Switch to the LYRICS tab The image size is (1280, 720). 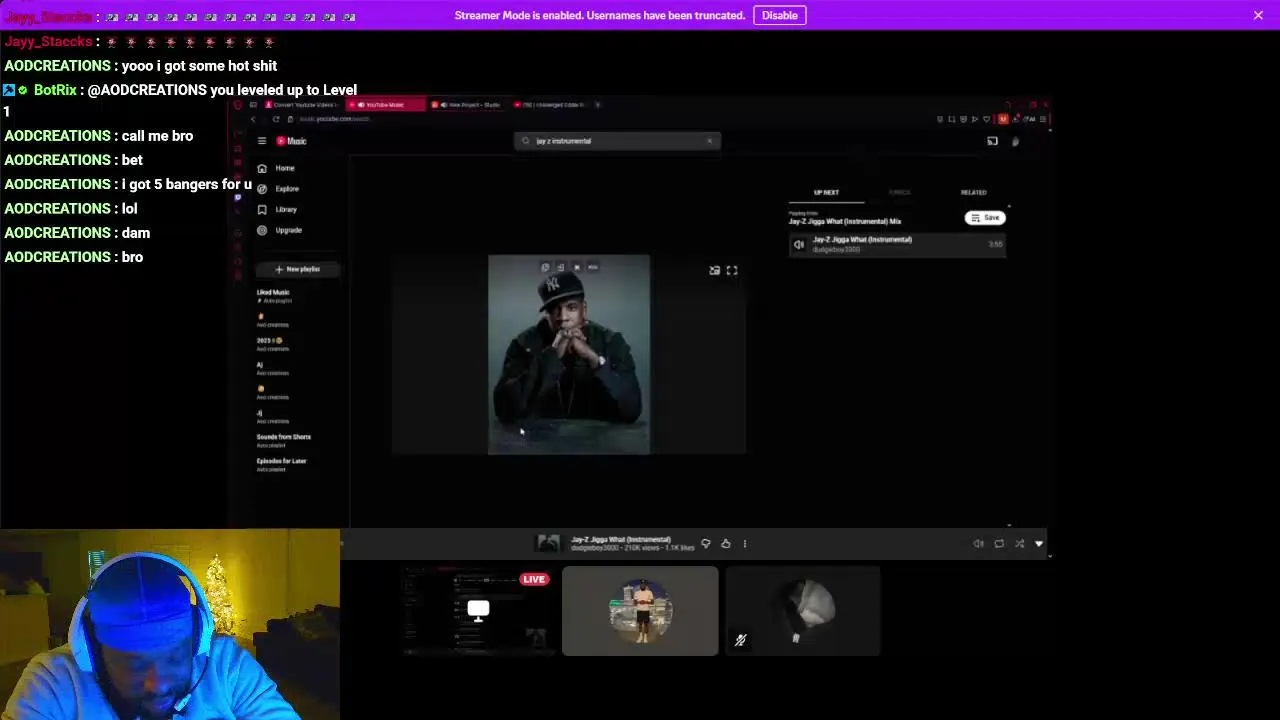pyautogui.click(x=900, y=192)
